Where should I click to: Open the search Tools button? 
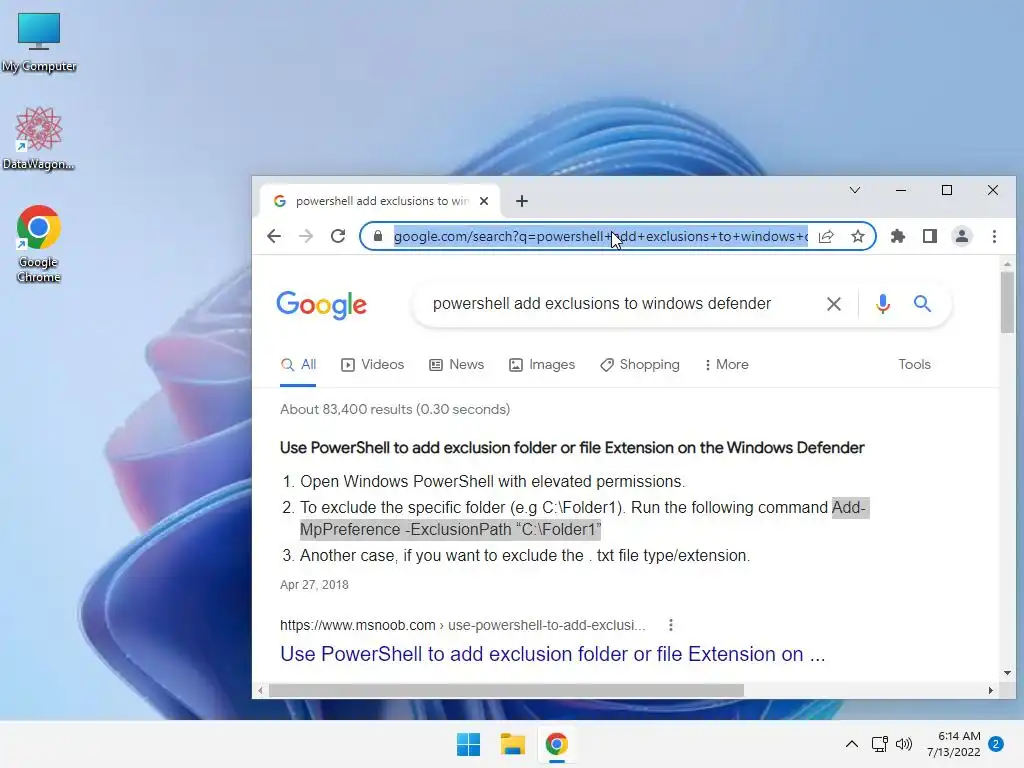(x=914, y=364)
